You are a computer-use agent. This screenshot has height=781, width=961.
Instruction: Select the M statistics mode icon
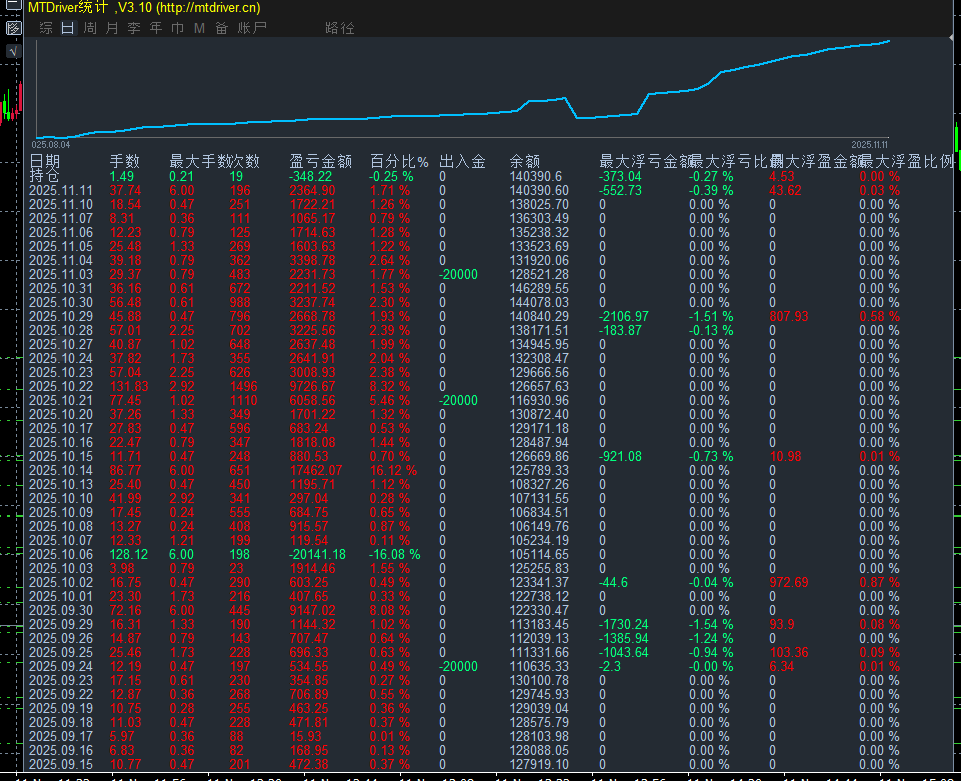coord(197,28)
